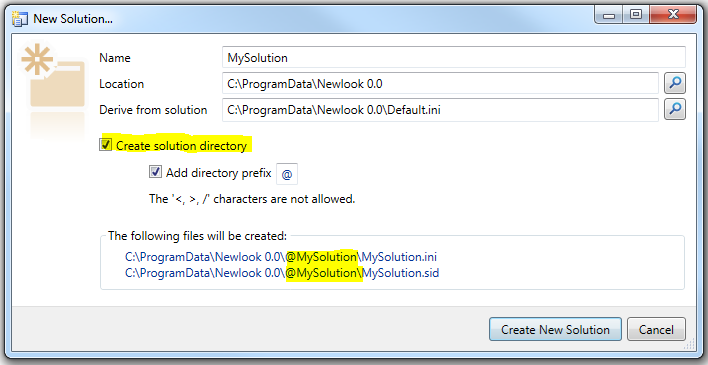The height and width of the screenshot is (365, 708).
Task: Close the dialog with the red X
Action: point(673,15)
